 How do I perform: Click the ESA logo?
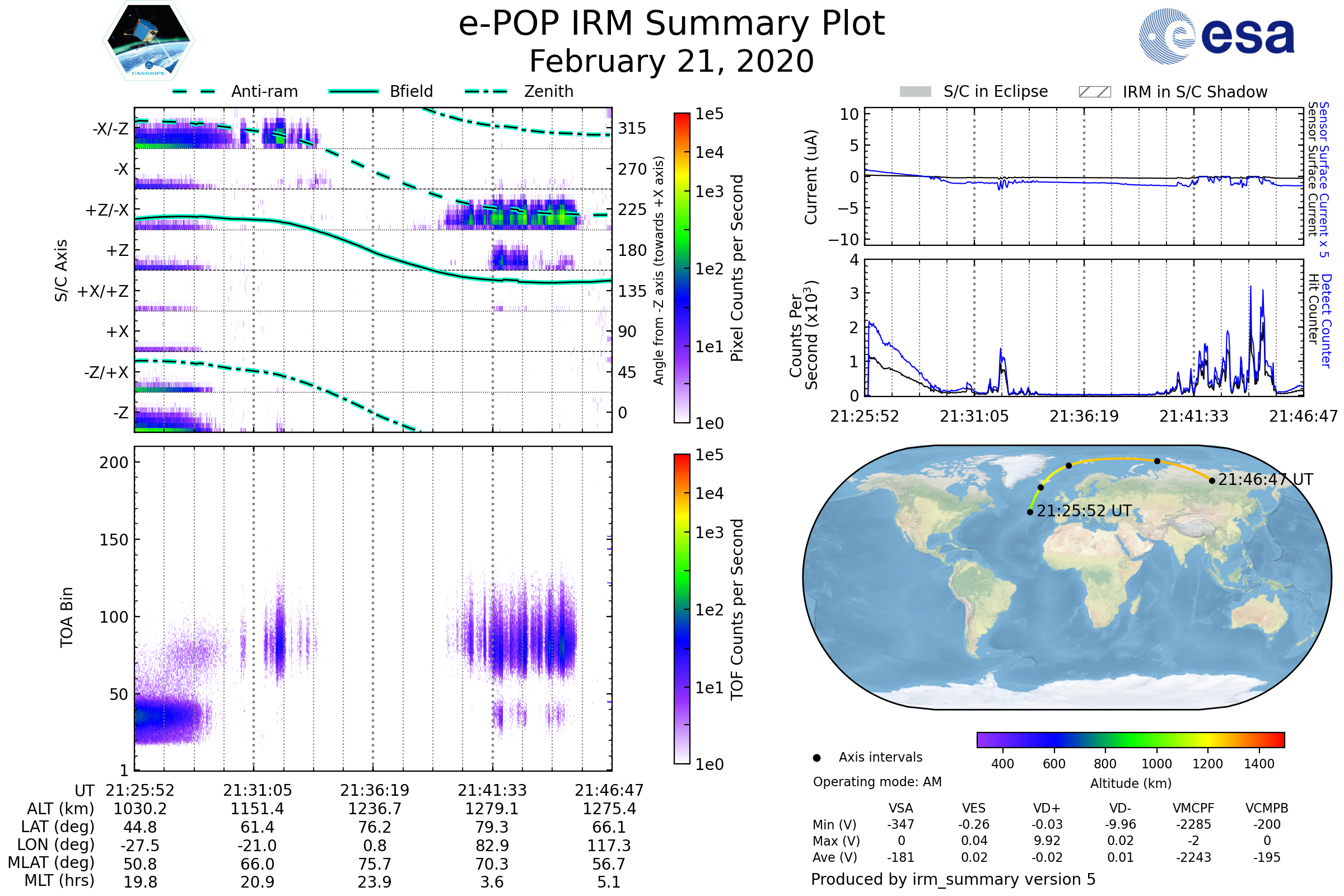click(x=1216, y=35)
